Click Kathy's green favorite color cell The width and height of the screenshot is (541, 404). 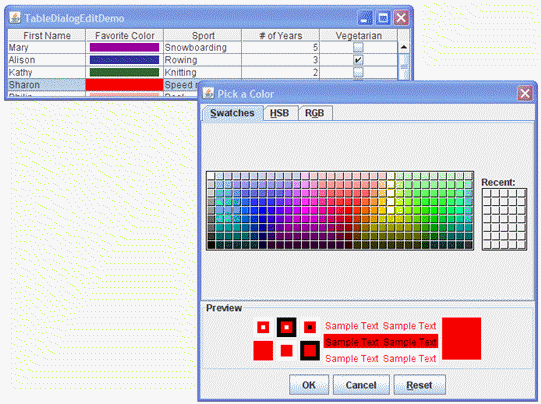124,72
